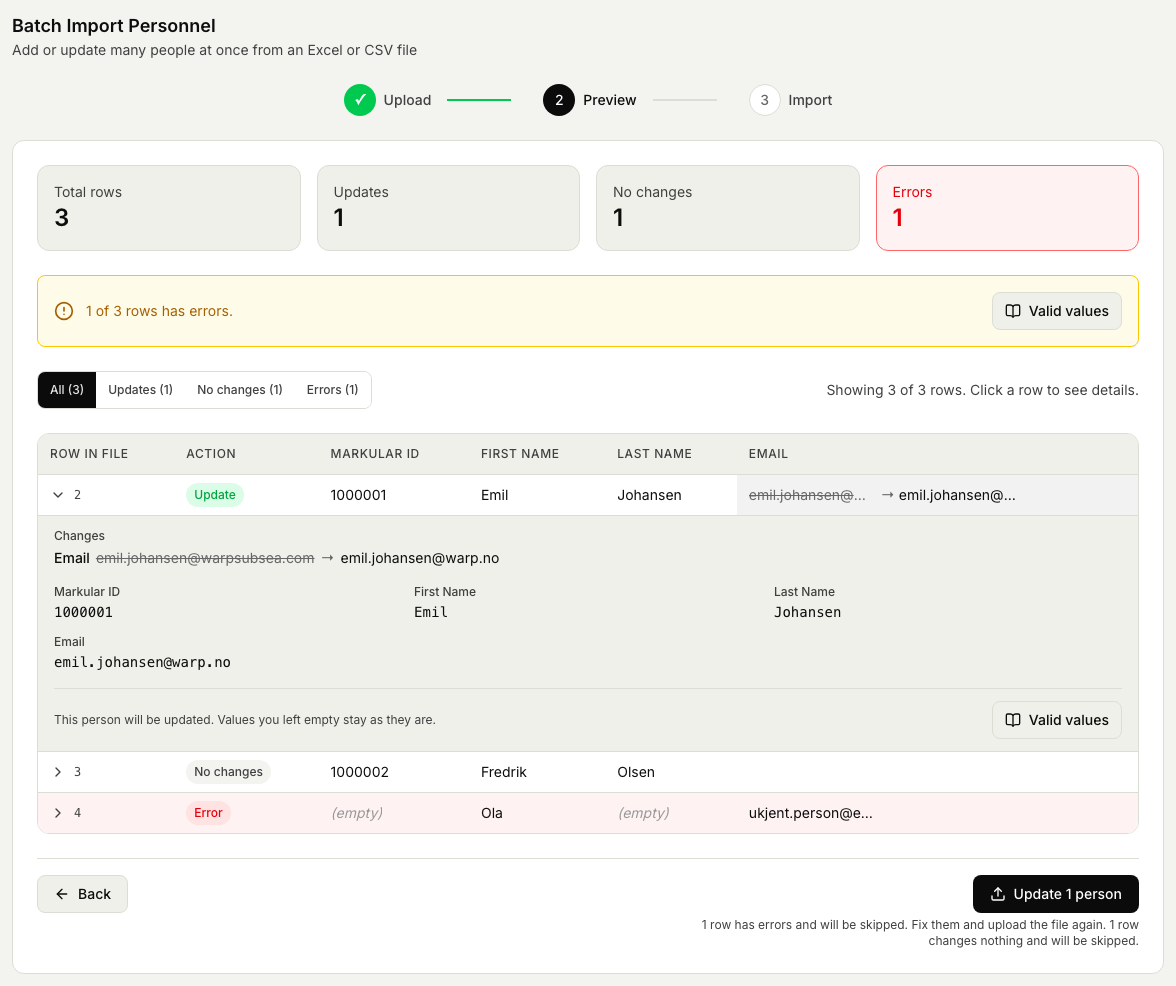Click the (empty) last name in row 4
Viewport: 1176px width, 986px height.
(x=644, y=813)
